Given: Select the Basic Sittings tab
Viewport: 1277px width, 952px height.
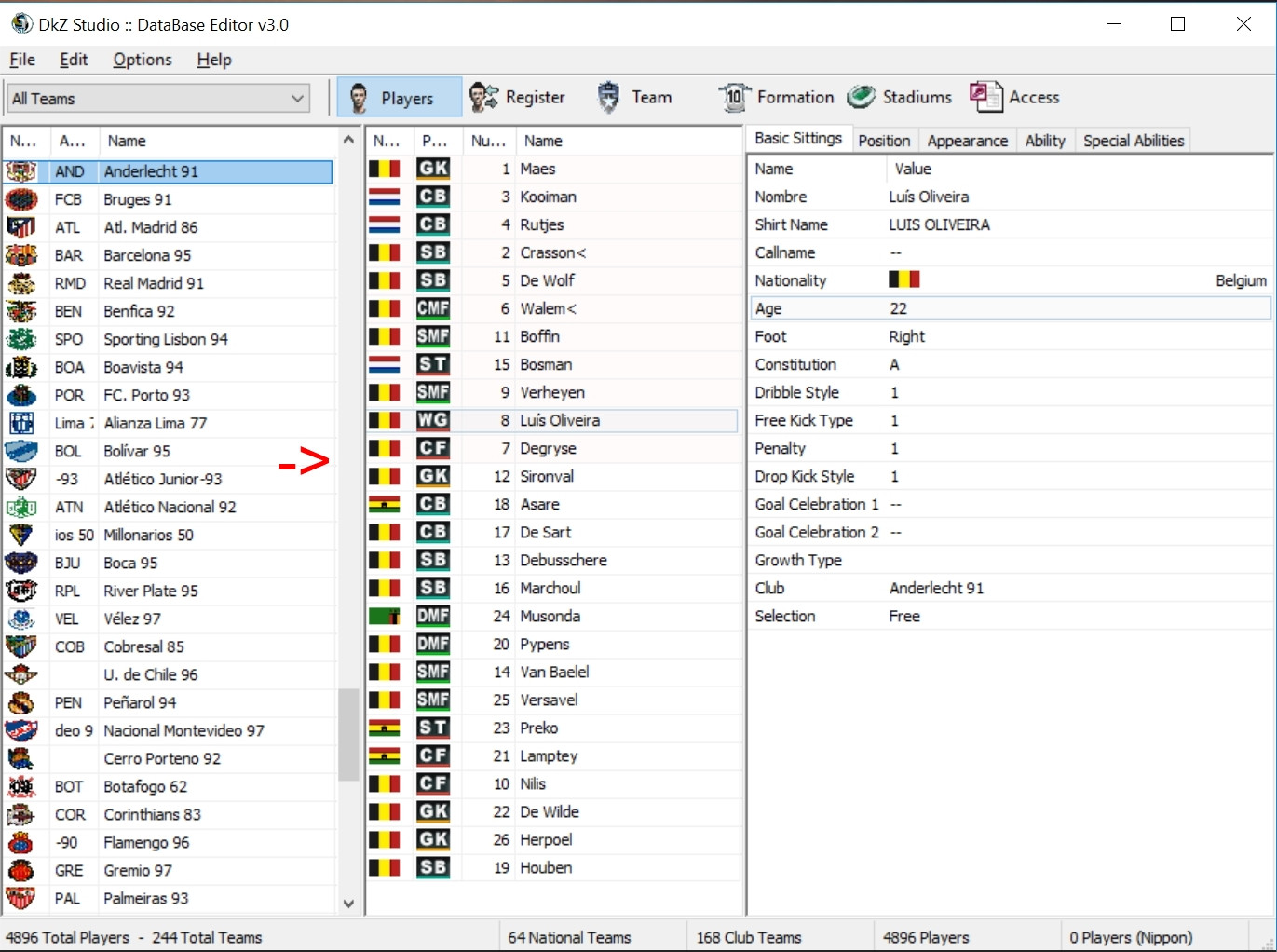Looking at the screenshot, I should tap(798, 138).
